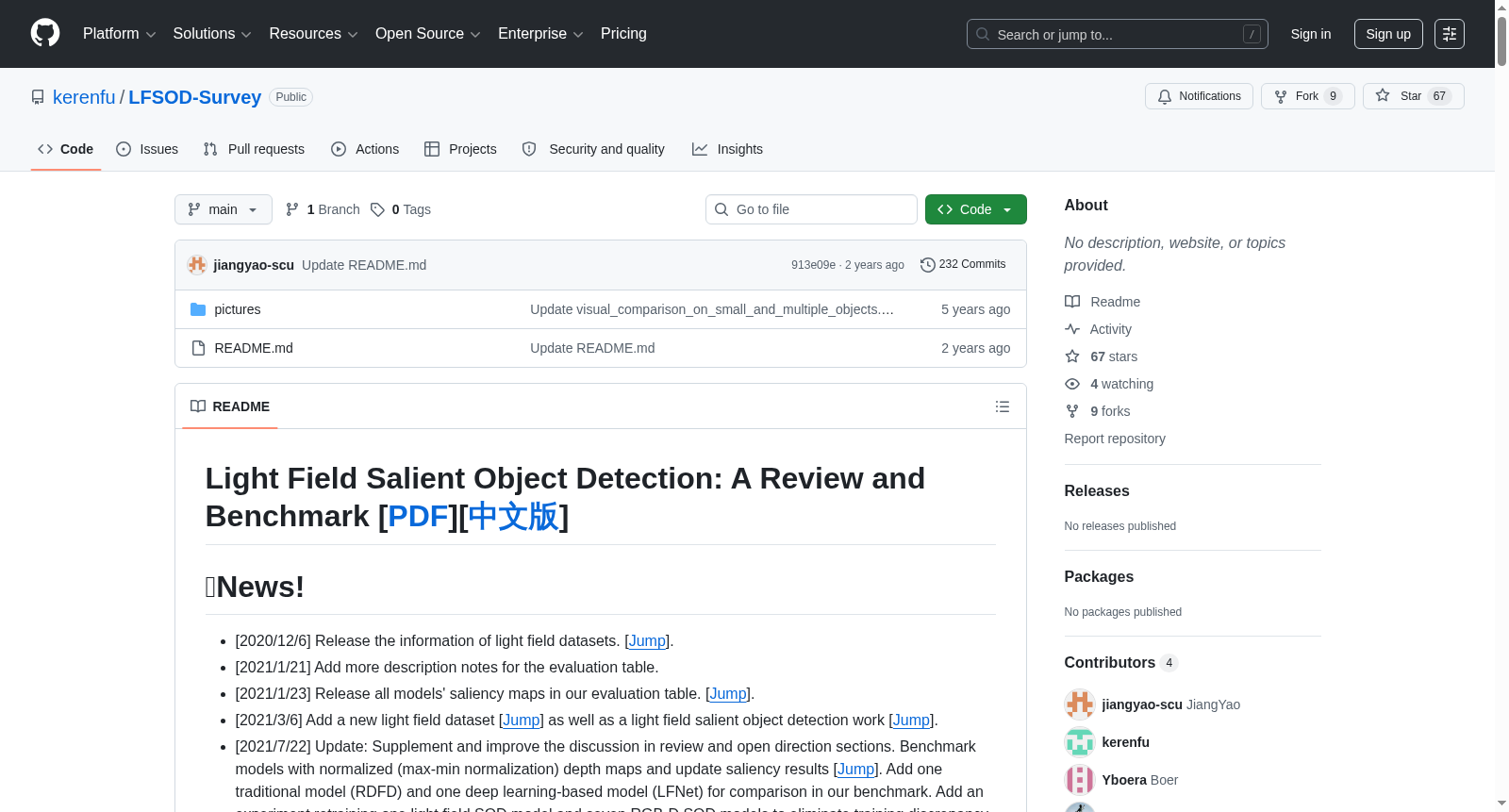Open the README.md file
The width and height of the screenshot is (1509, 812).
[254, 348]
